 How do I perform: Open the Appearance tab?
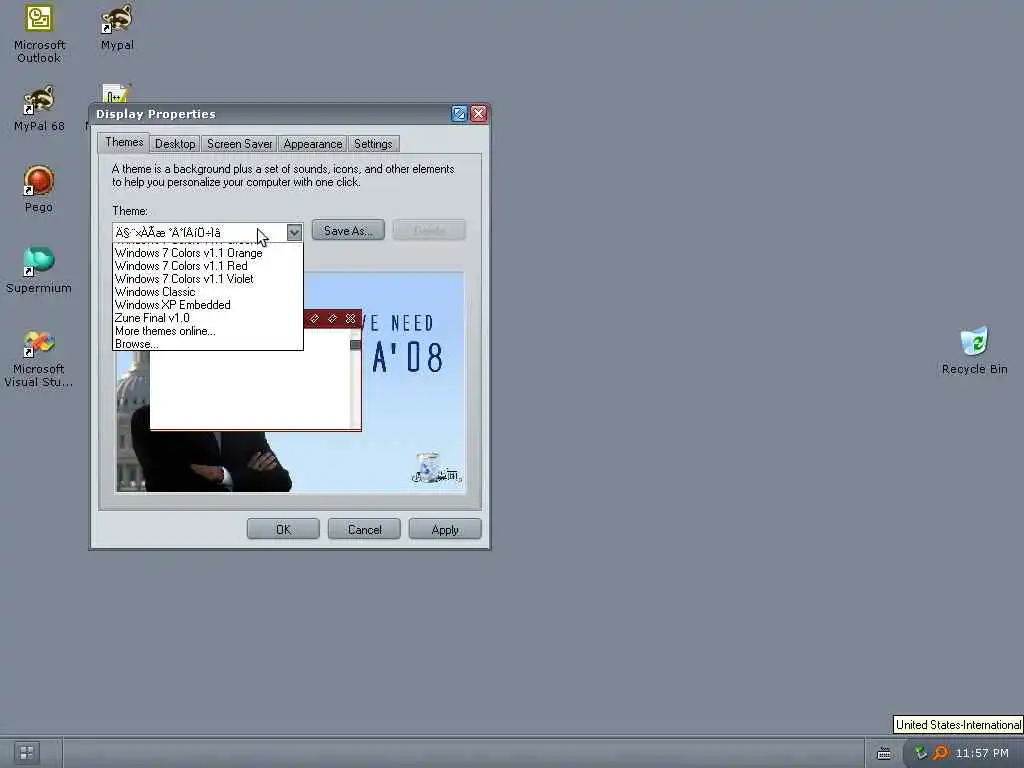pyautogui.click(x=313, y=144)
